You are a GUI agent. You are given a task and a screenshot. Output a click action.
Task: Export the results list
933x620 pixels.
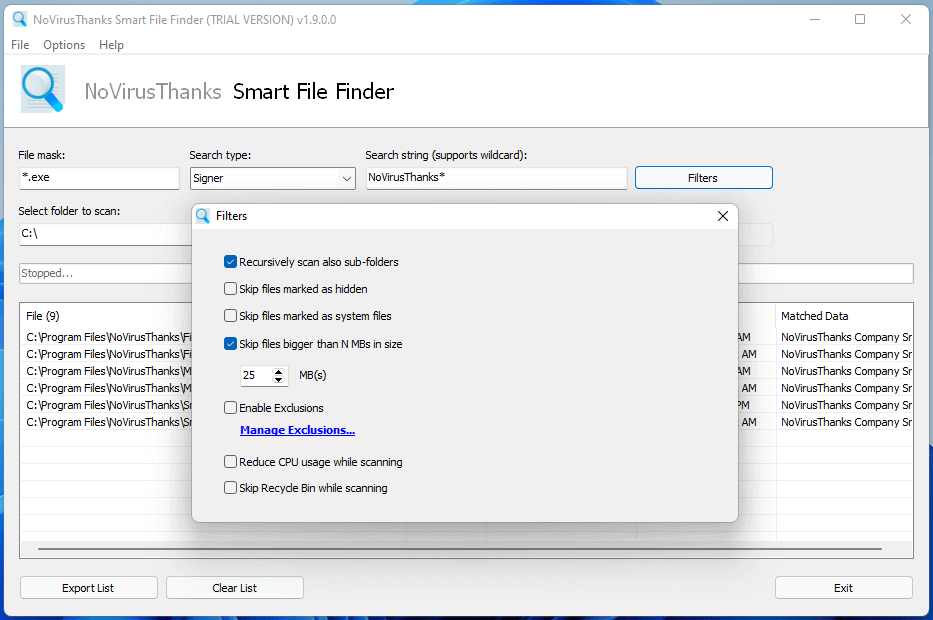[88, 587]
